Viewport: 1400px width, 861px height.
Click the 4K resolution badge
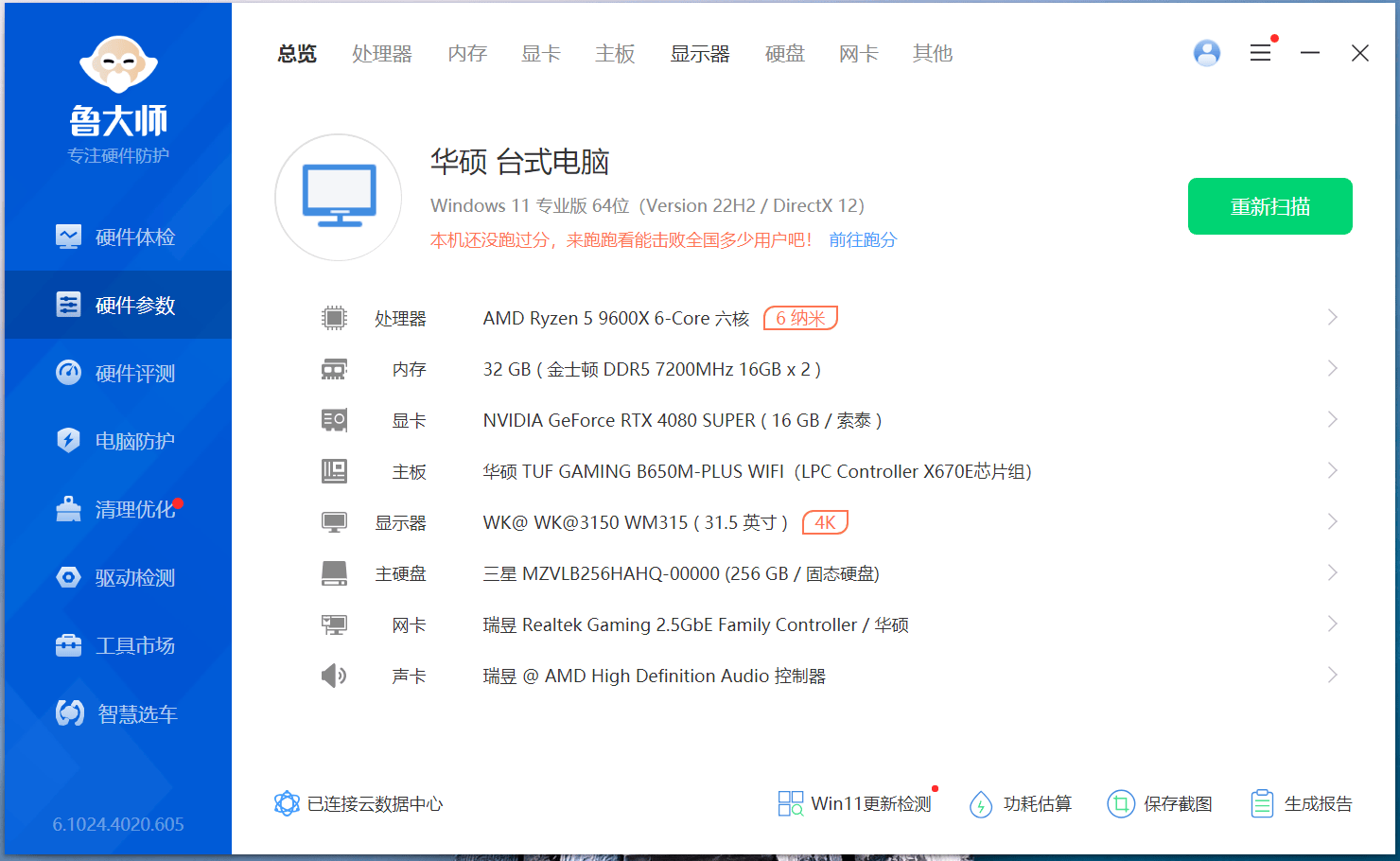[825, 522]
